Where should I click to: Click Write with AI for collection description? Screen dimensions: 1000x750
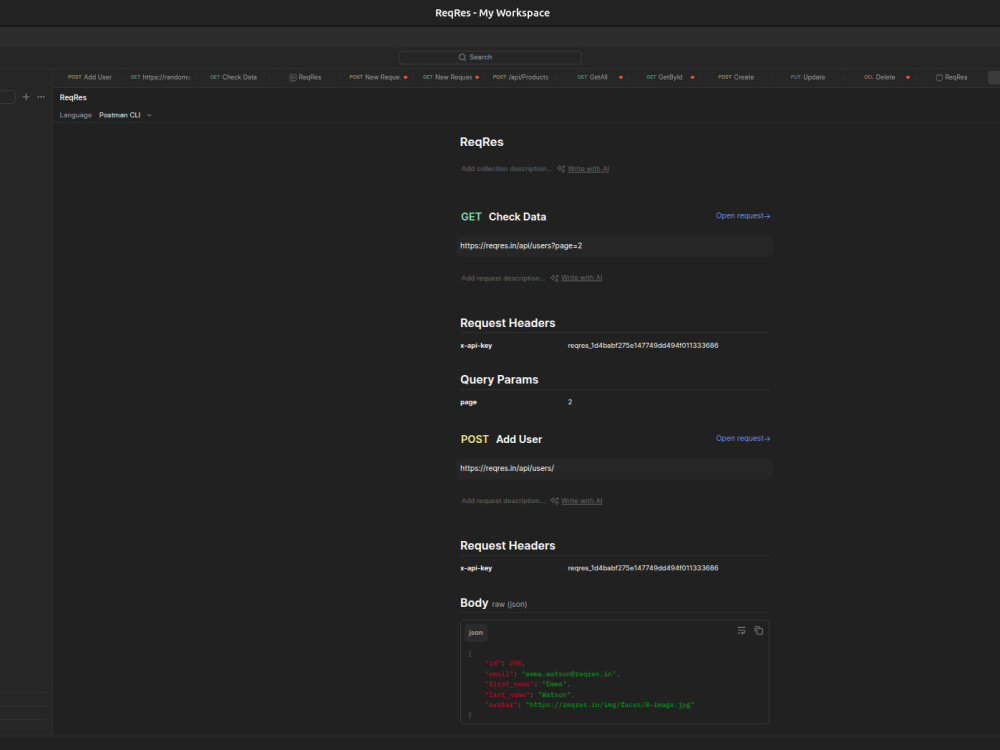(x=588, y=169)
